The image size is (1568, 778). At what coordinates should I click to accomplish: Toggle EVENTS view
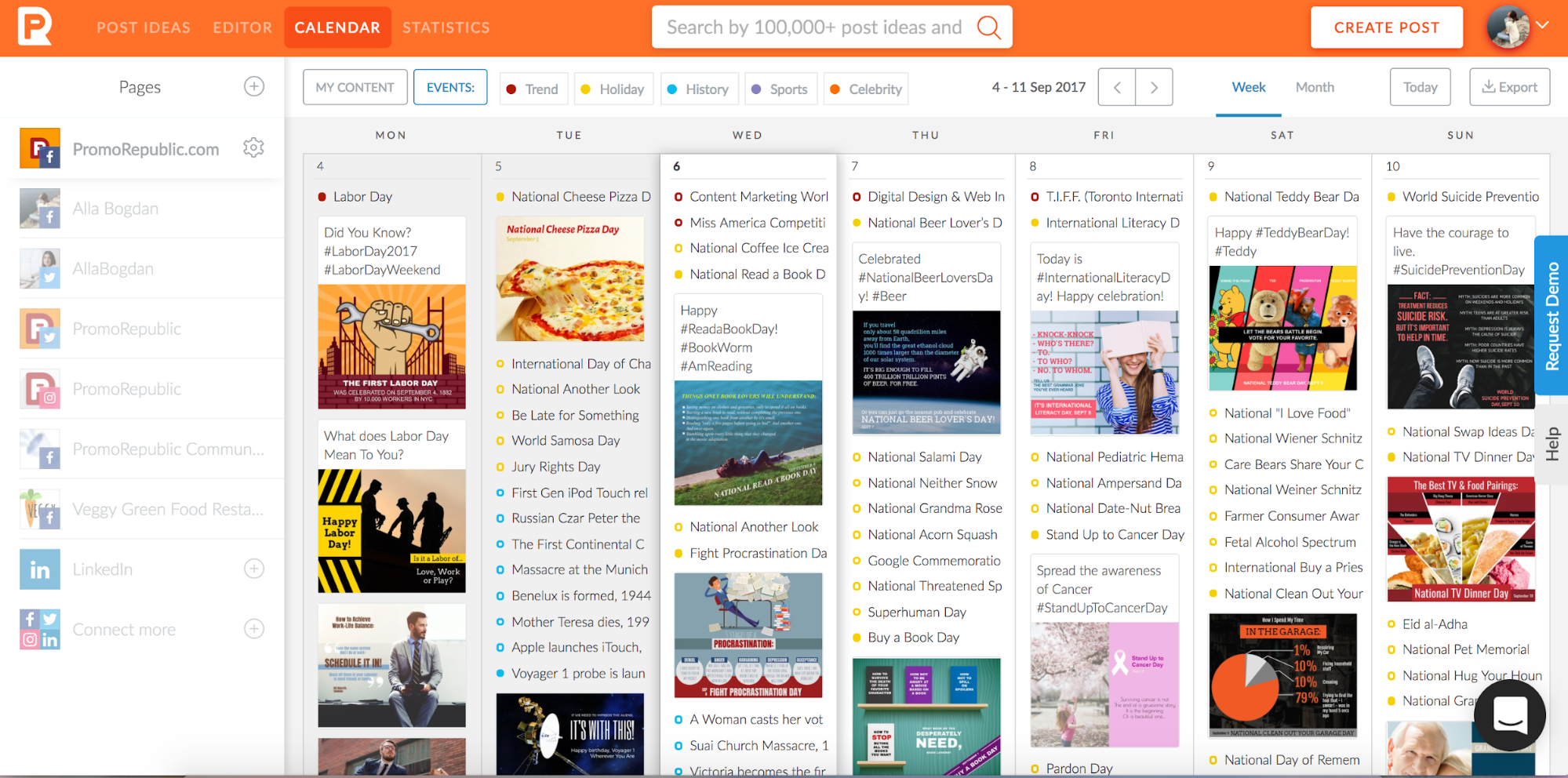[x=450, y=87]
